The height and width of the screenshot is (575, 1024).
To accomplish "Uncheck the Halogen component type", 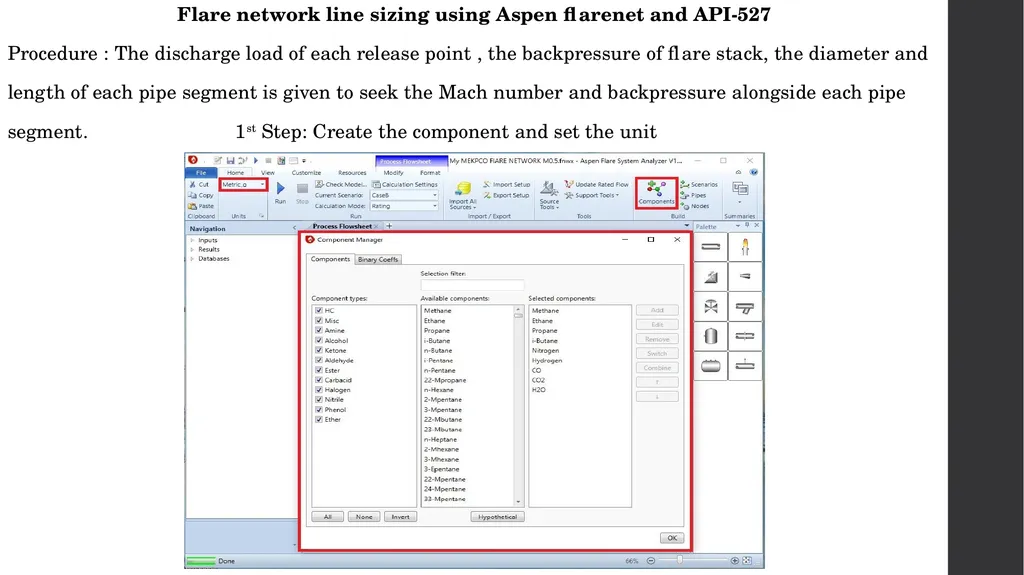I will 319,389.
